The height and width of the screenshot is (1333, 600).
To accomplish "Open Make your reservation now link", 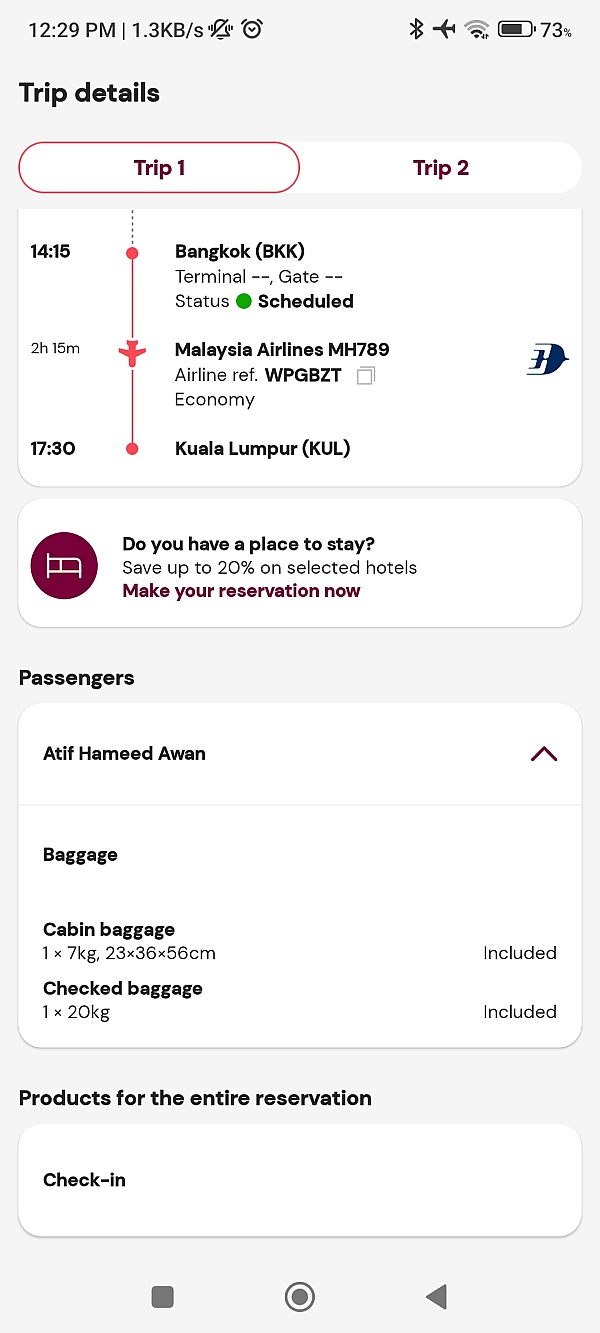I will coord(241,591).
